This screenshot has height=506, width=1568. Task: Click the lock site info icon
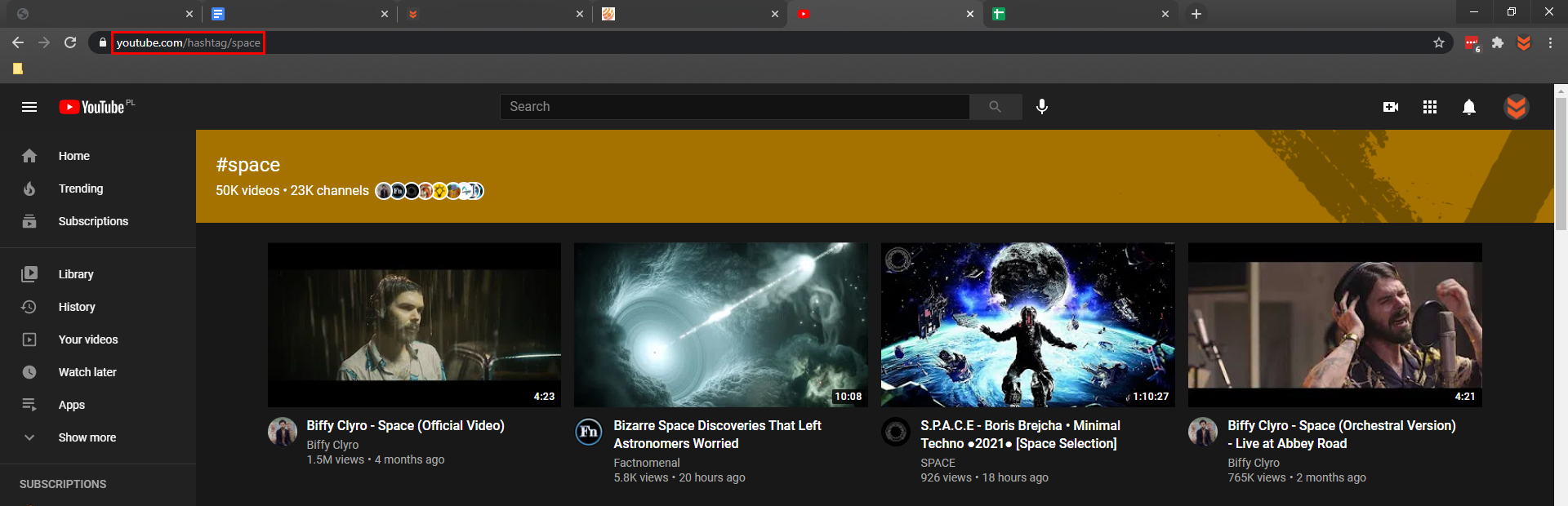102,42
